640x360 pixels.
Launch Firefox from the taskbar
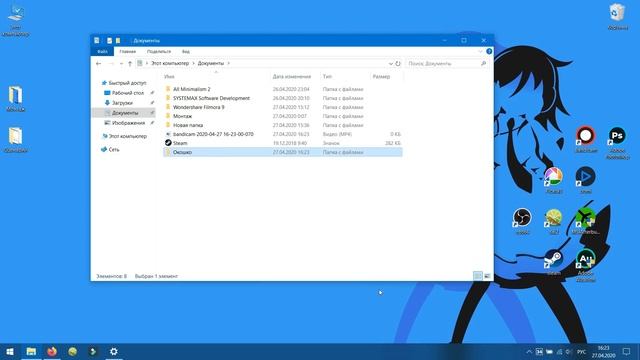pyautogui.click(x=52, y=351)
